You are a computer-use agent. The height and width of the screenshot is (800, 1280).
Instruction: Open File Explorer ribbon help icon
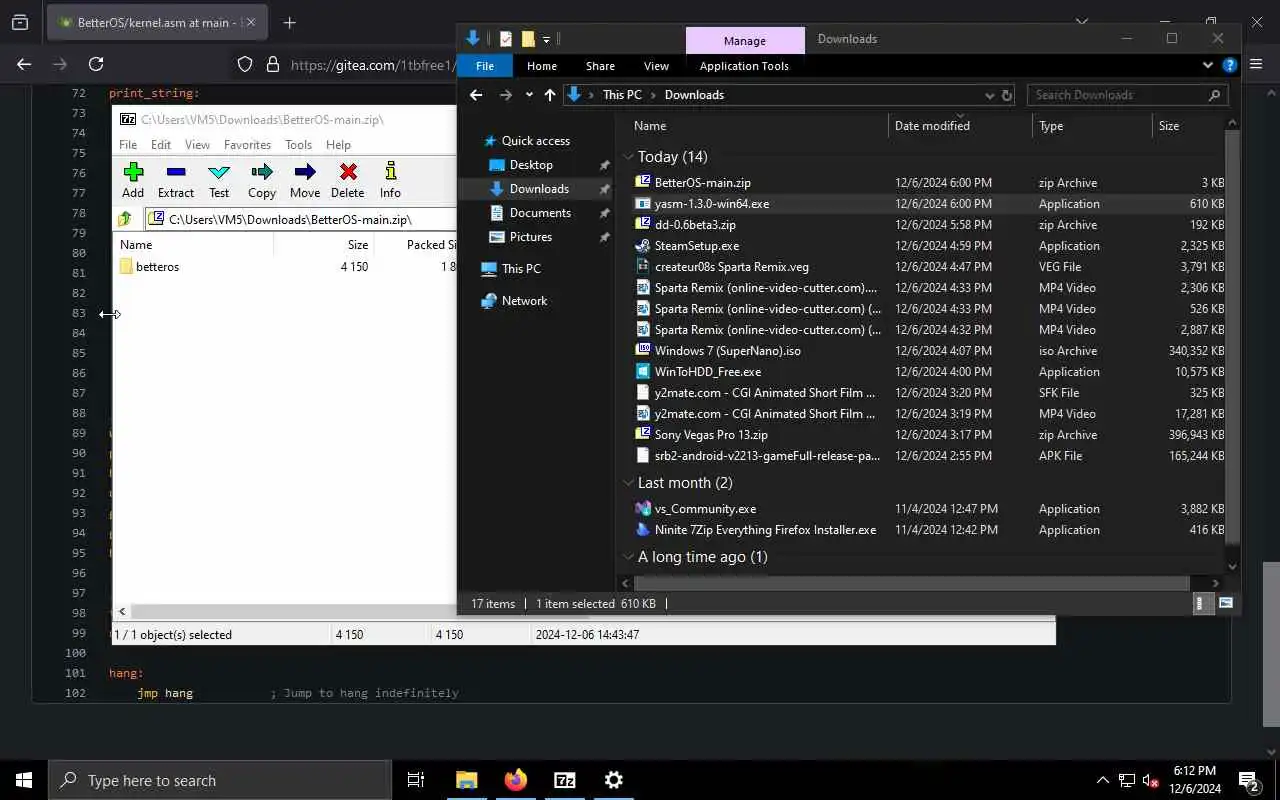[x=1230, y=66]
